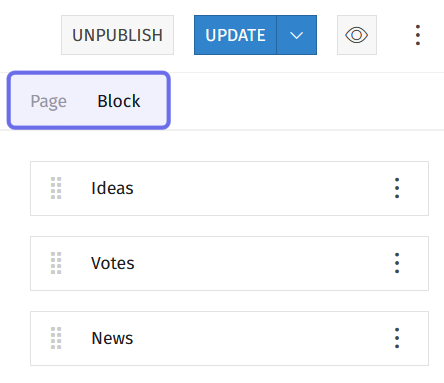This screenshot has width=444, height=383.
Task: Open the Ideas block options menu
Action: tap(397, 188)
